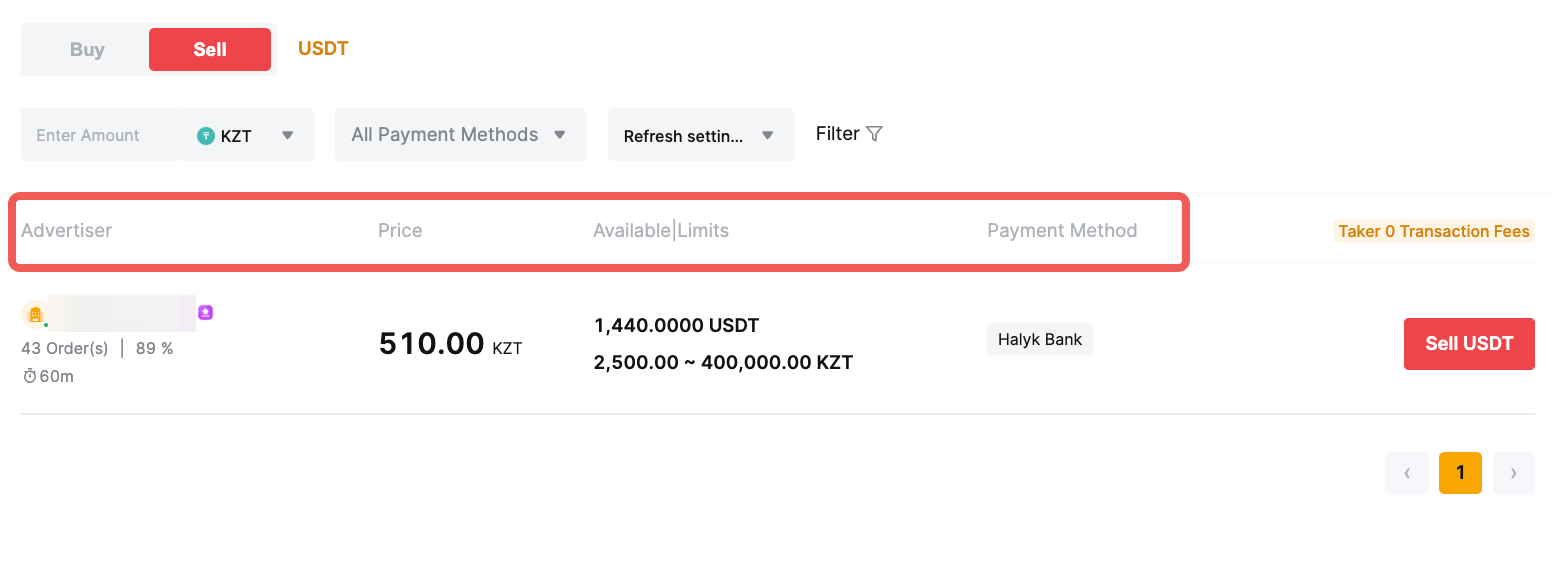Open the KZT currency dropdown
Screen dimensions: 1552x586
pos(248,135)
